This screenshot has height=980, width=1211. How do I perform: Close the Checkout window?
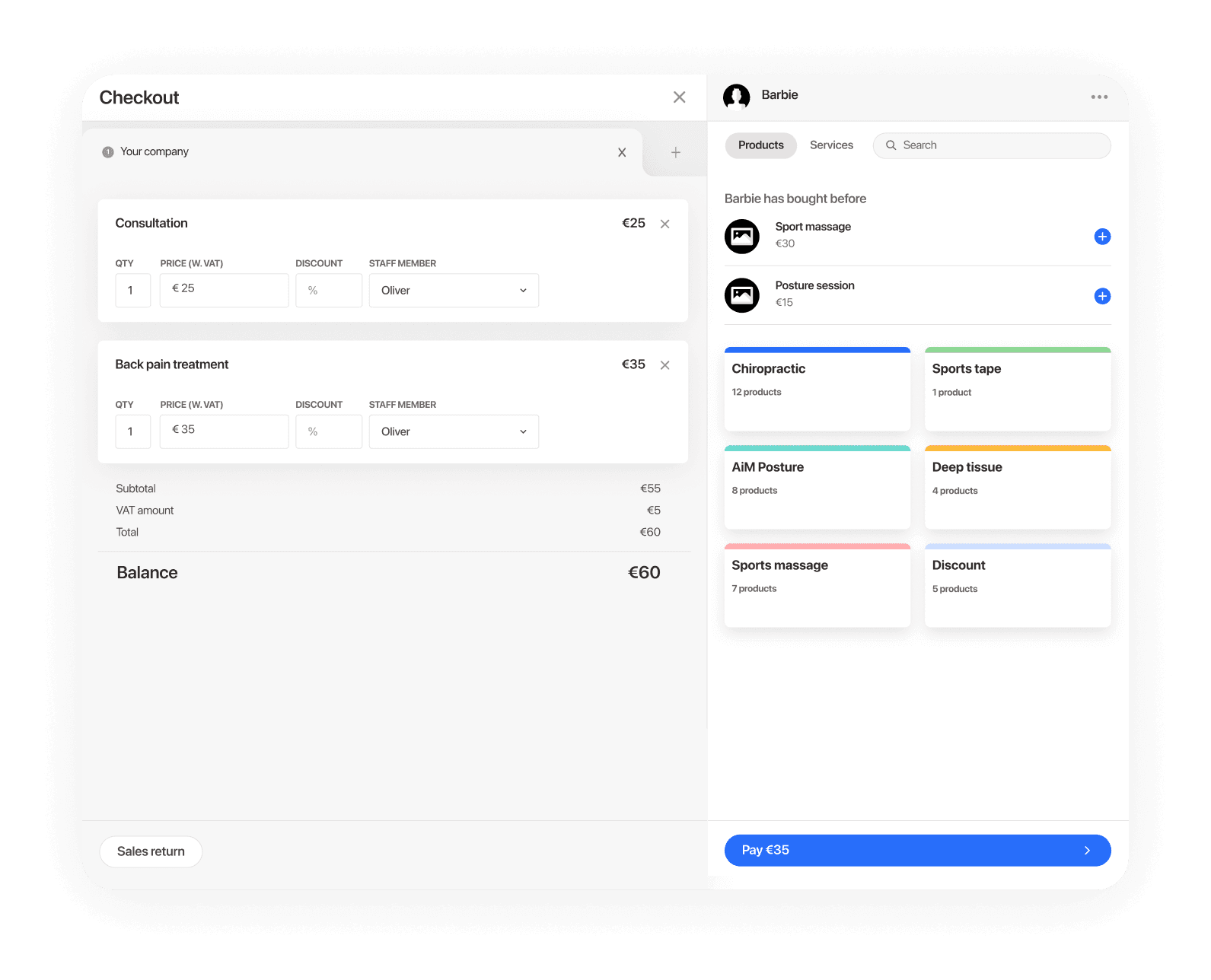coord(679,97)
